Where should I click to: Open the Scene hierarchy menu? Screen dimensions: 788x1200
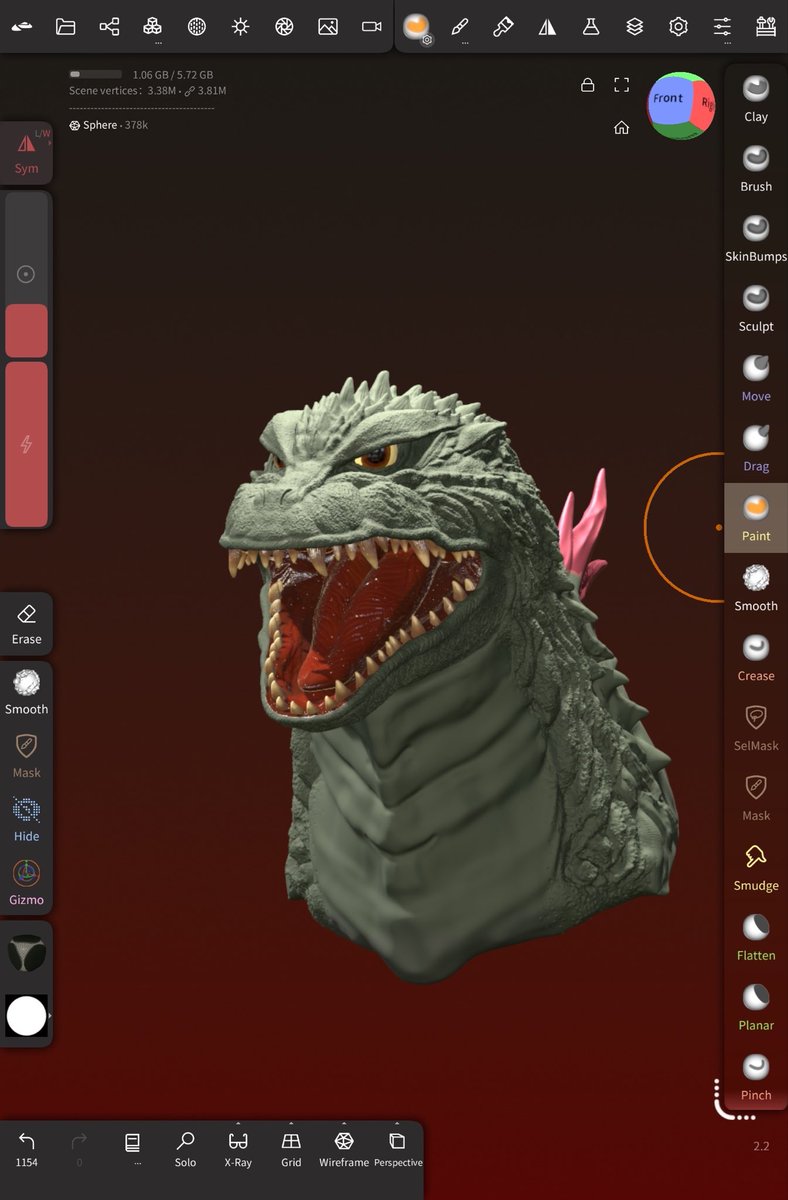[x=109, y=27]
